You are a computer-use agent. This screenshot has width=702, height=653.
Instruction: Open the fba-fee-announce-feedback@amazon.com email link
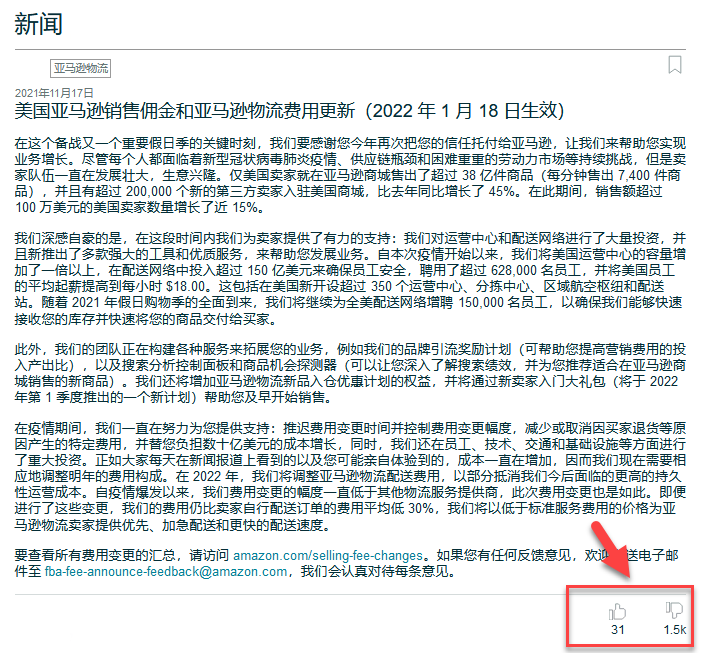(x=166, y=572)
